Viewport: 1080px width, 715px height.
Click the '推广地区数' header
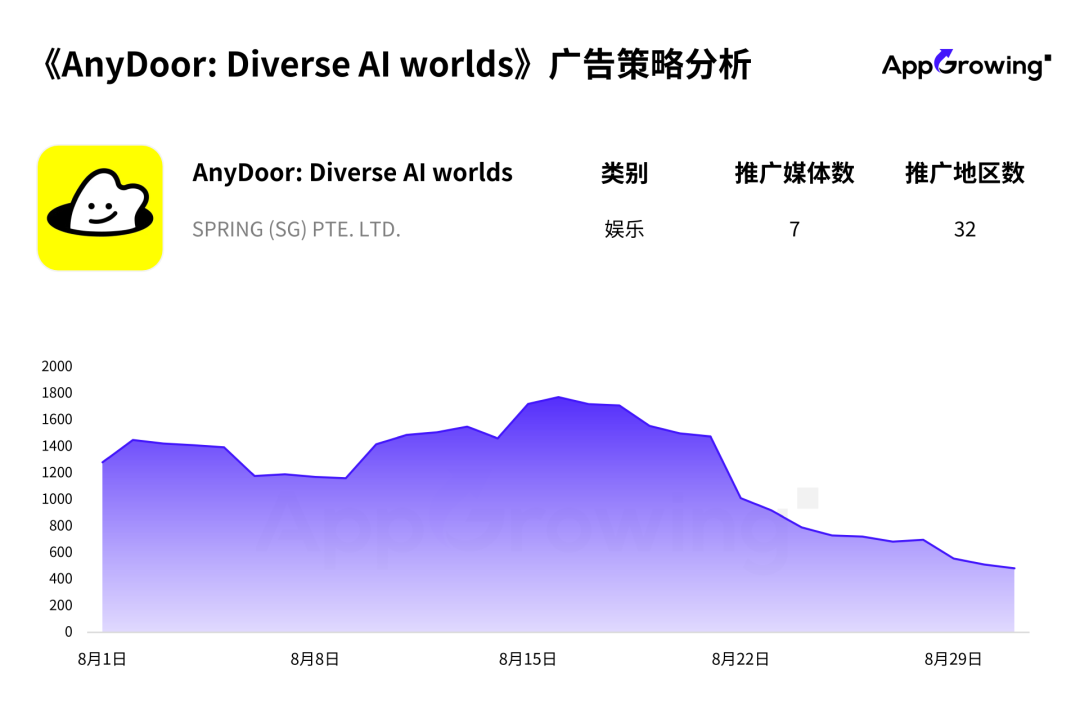pos(964,173)
